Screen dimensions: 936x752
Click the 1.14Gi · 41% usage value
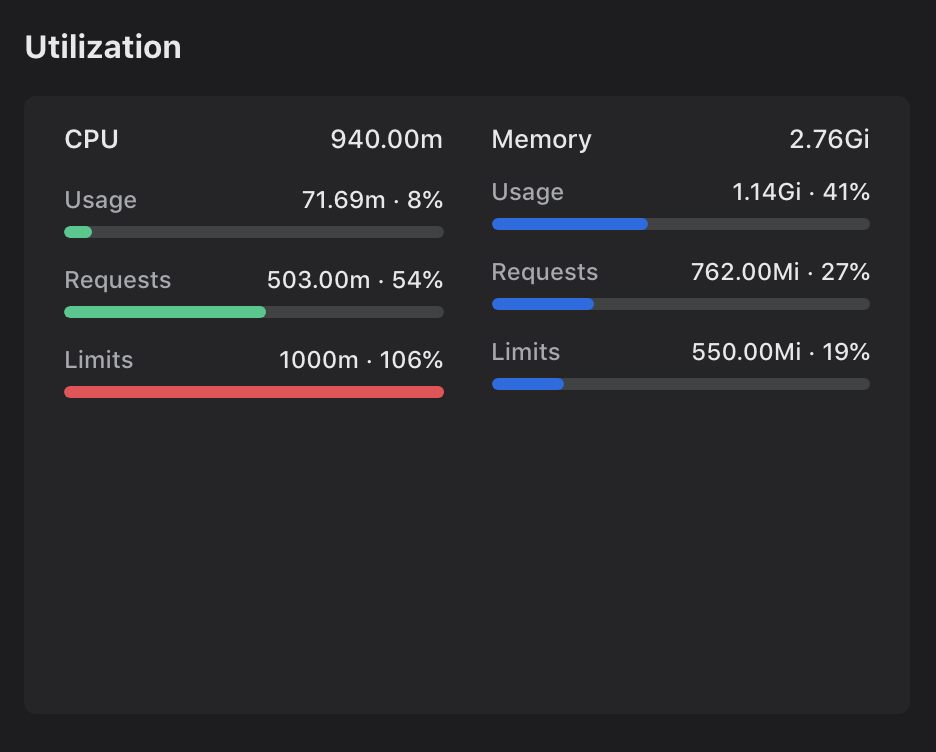click(x=801, y=192)
